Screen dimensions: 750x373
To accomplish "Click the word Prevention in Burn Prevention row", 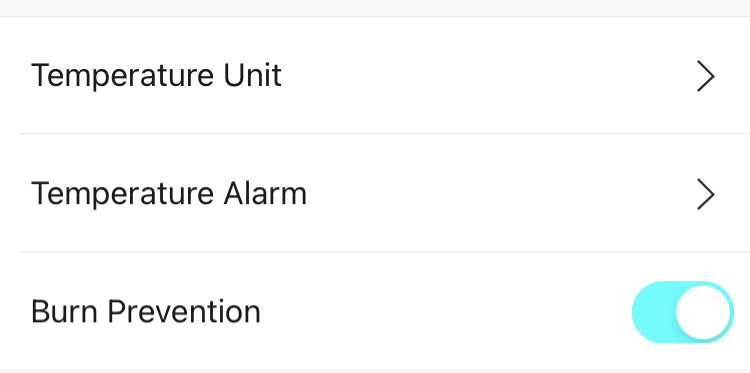I will click(x=184, y=312).
